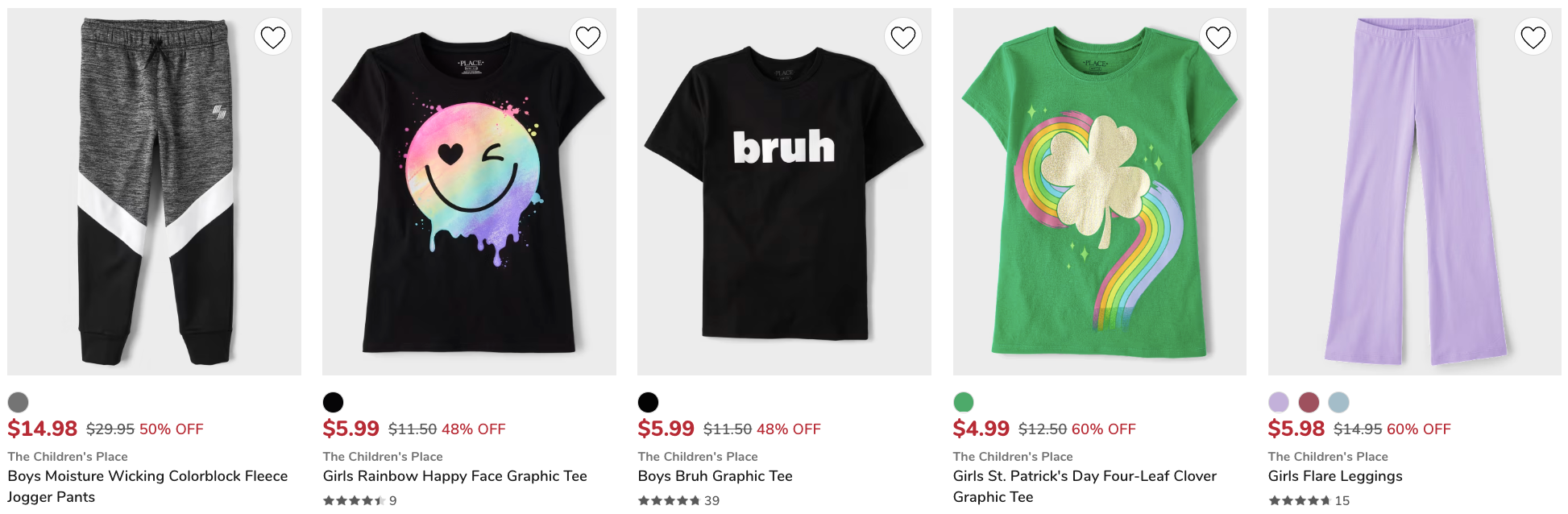Image resolution: width=1568 pixels, height=514 pixels.
Task: Select gray swatch for jogger pants
Action: coord(18,402)
